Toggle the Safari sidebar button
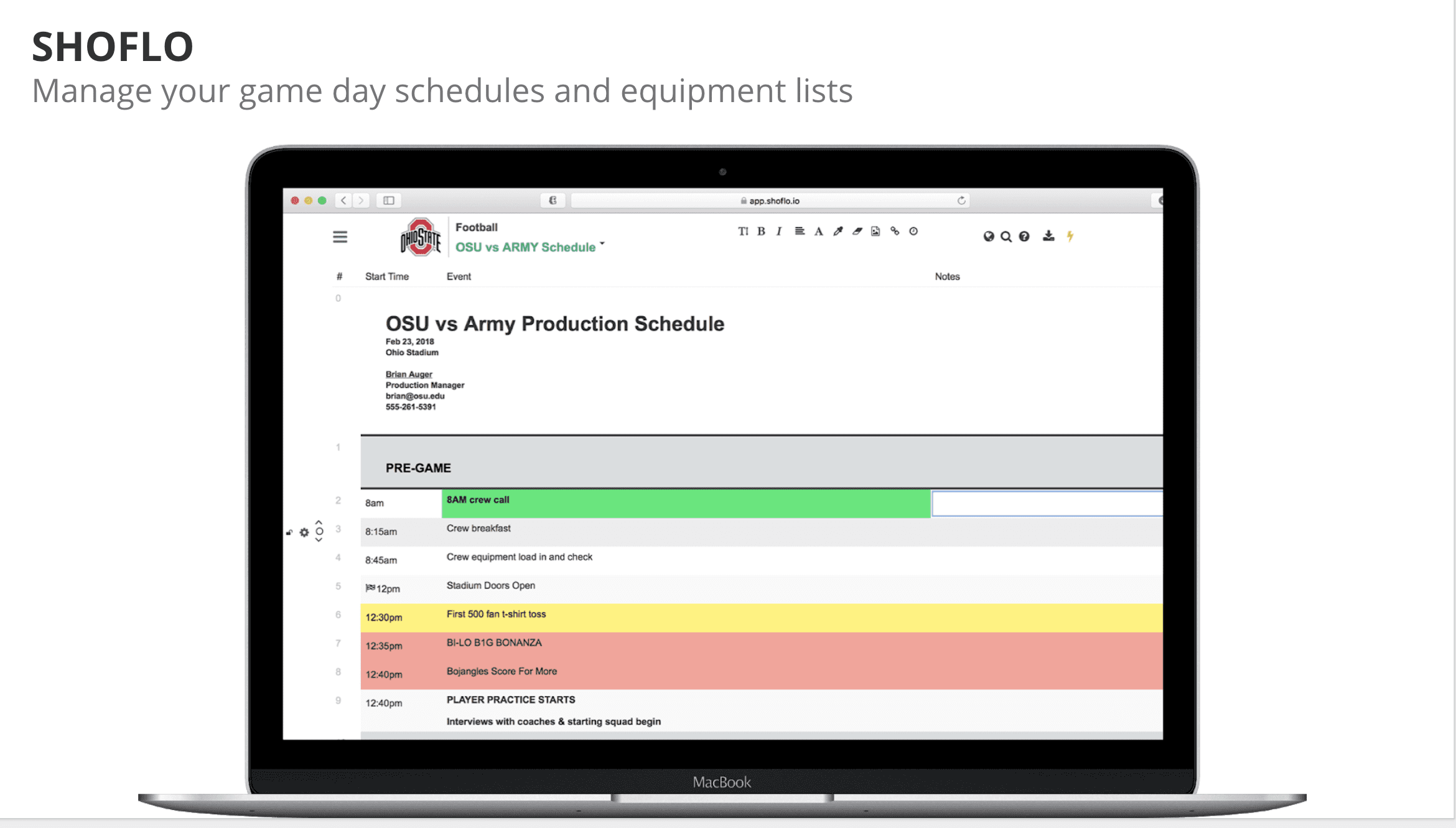Image resolution: width=1456 pixels, height=828 pixels. [x=389, y=200]
